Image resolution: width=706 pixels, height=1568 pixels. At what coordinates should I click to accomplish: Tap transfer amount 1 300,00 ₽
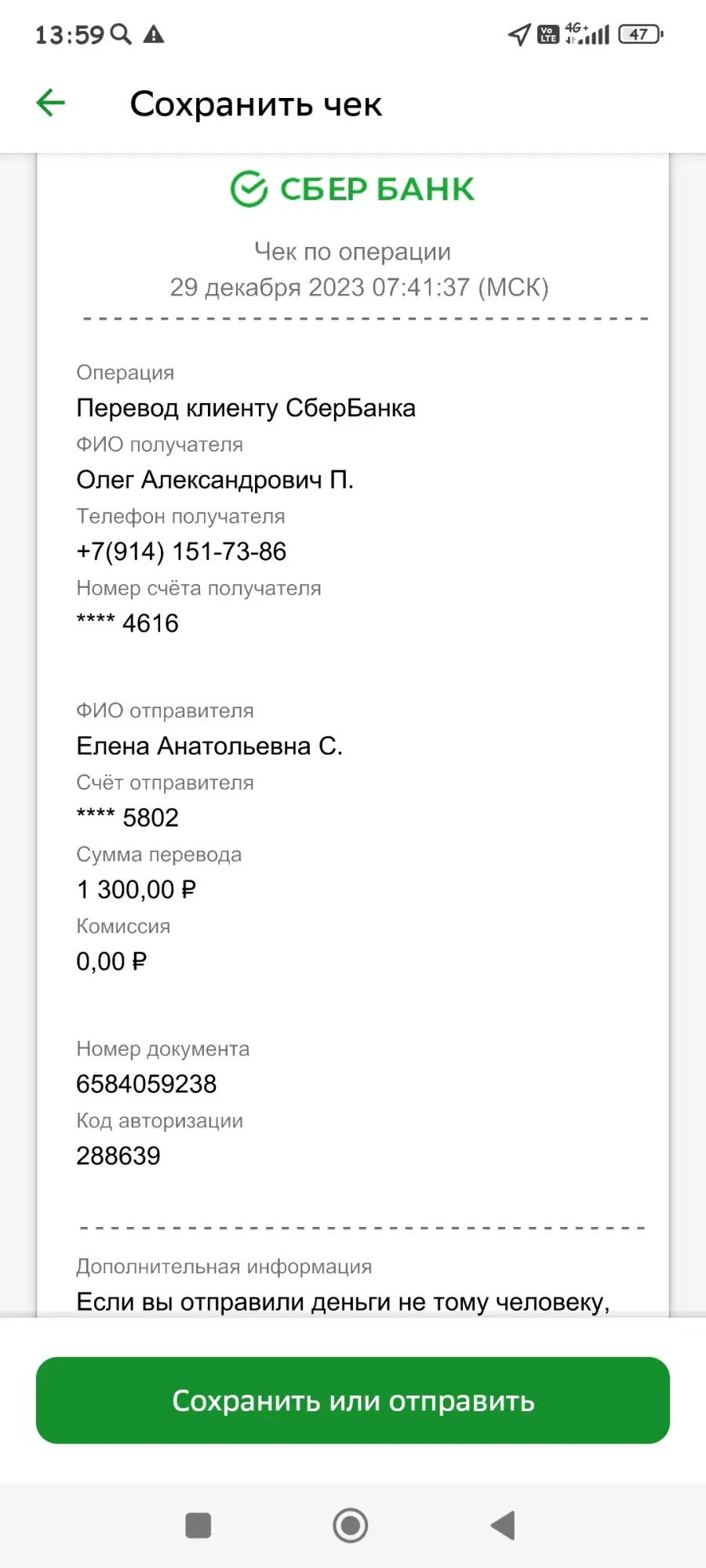136,889
